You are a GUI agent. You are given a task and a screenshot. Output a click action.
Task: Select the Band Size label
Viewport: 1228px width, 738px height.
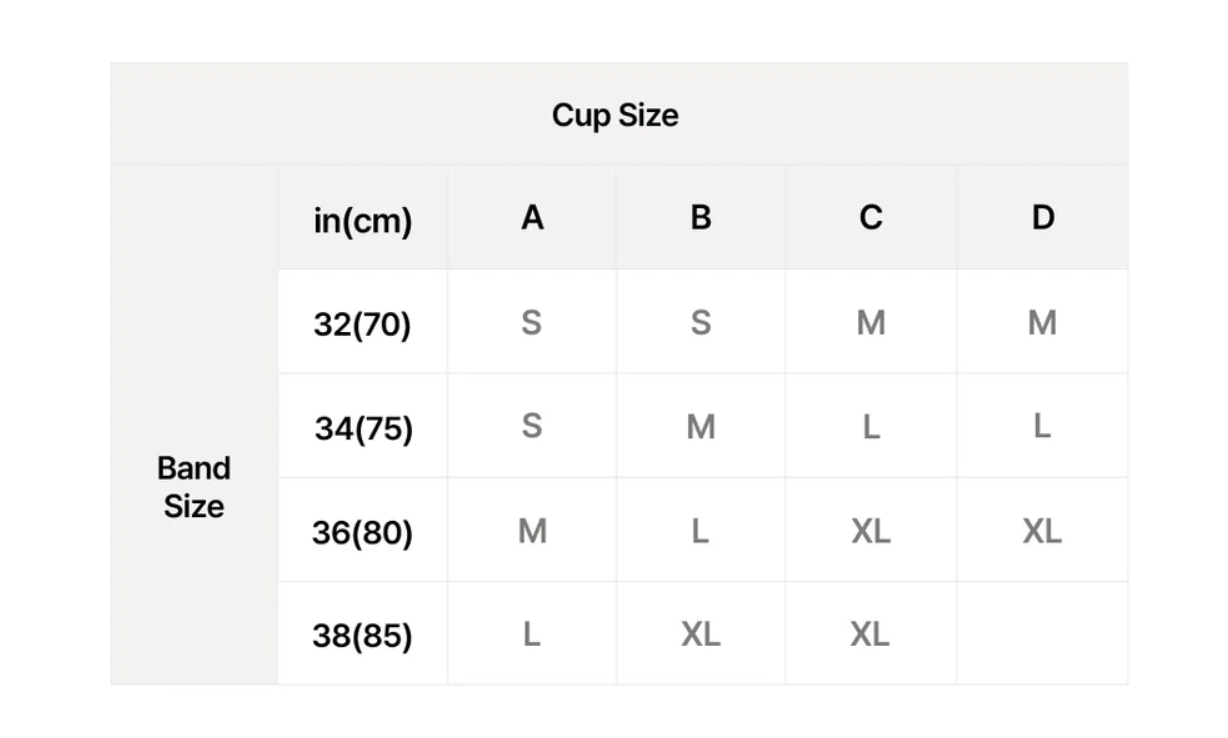[194, 486]
